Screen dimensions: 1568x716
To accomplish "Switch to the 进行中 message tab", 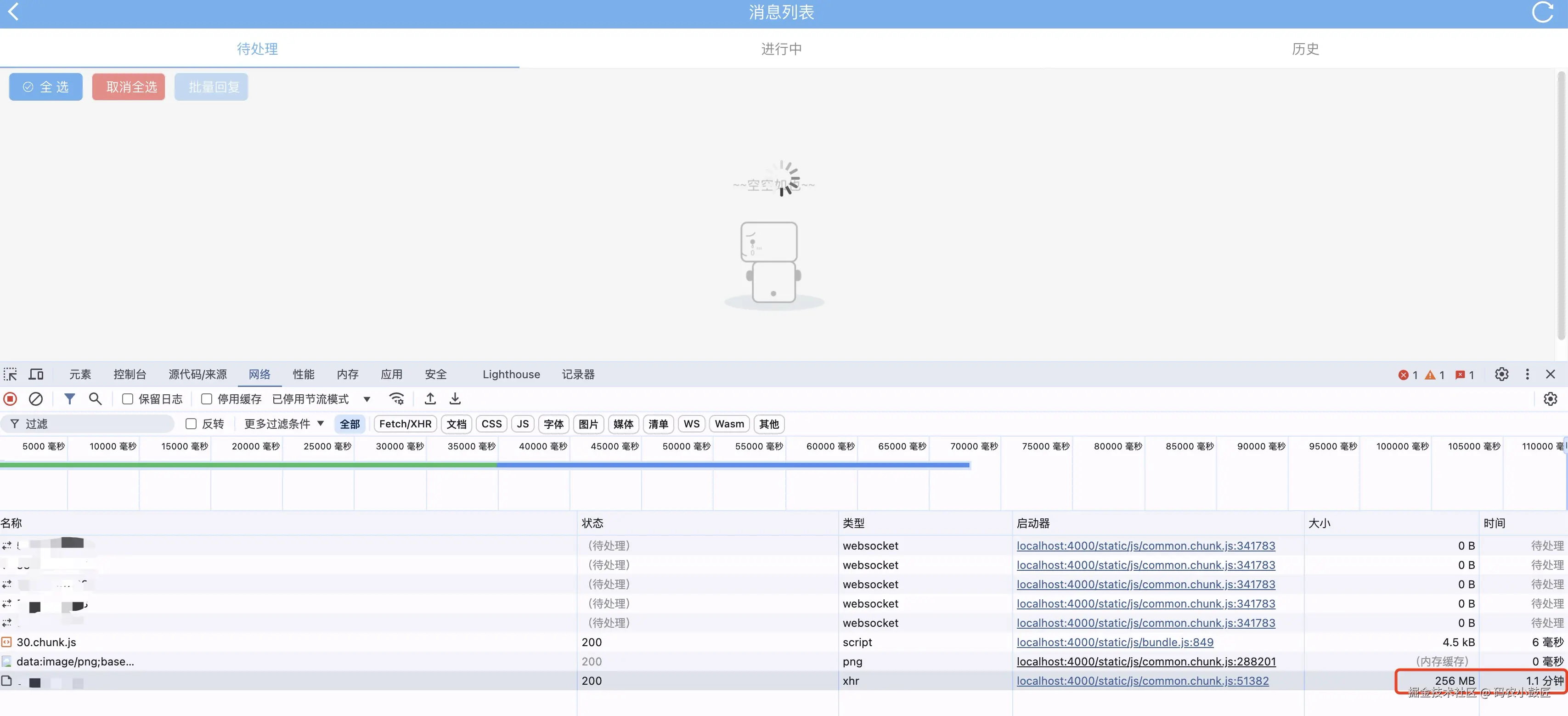I will 781,49.
